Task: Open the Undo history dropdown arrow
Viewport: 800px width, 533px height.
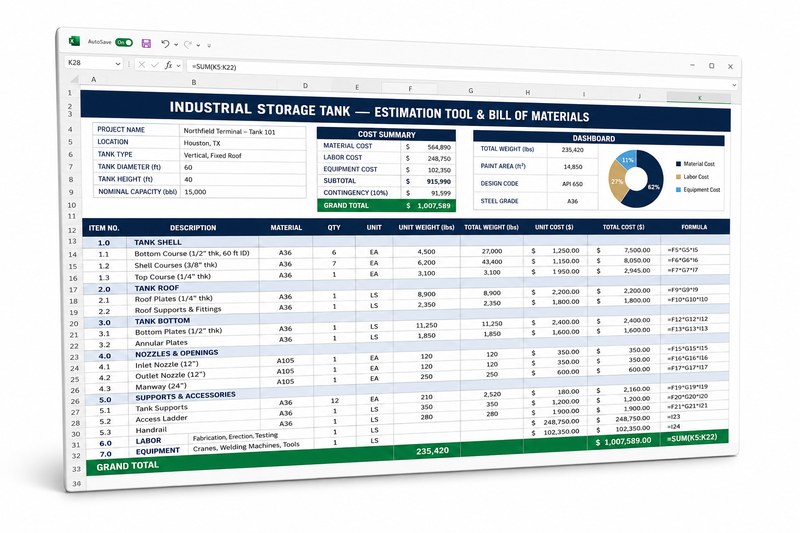Action: (176, 45)
